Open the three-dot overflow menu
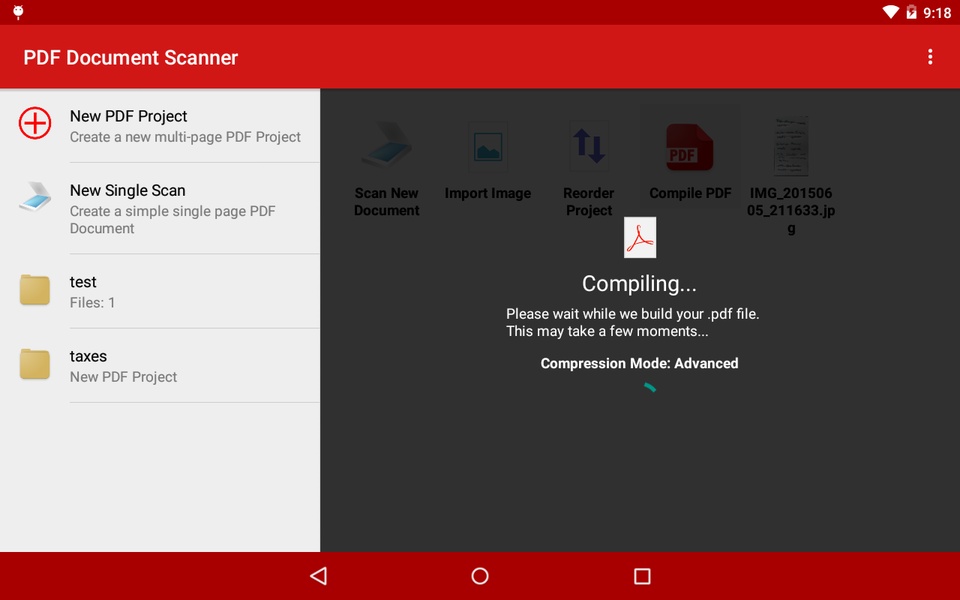This screenshot has width=960, height=600. pyautogui.click(x=930, y=57)
